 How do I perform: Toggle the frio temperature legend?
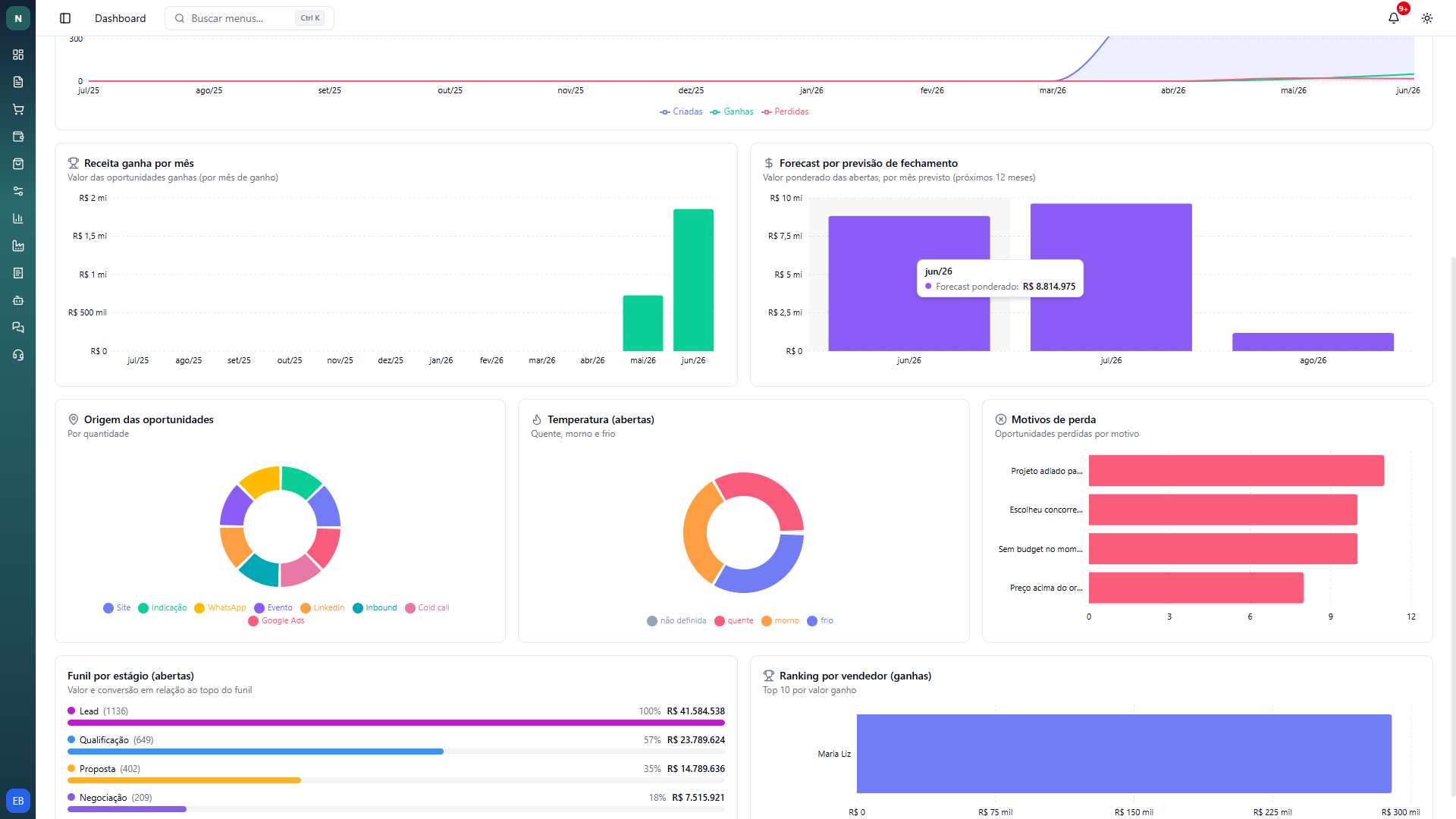820,621
